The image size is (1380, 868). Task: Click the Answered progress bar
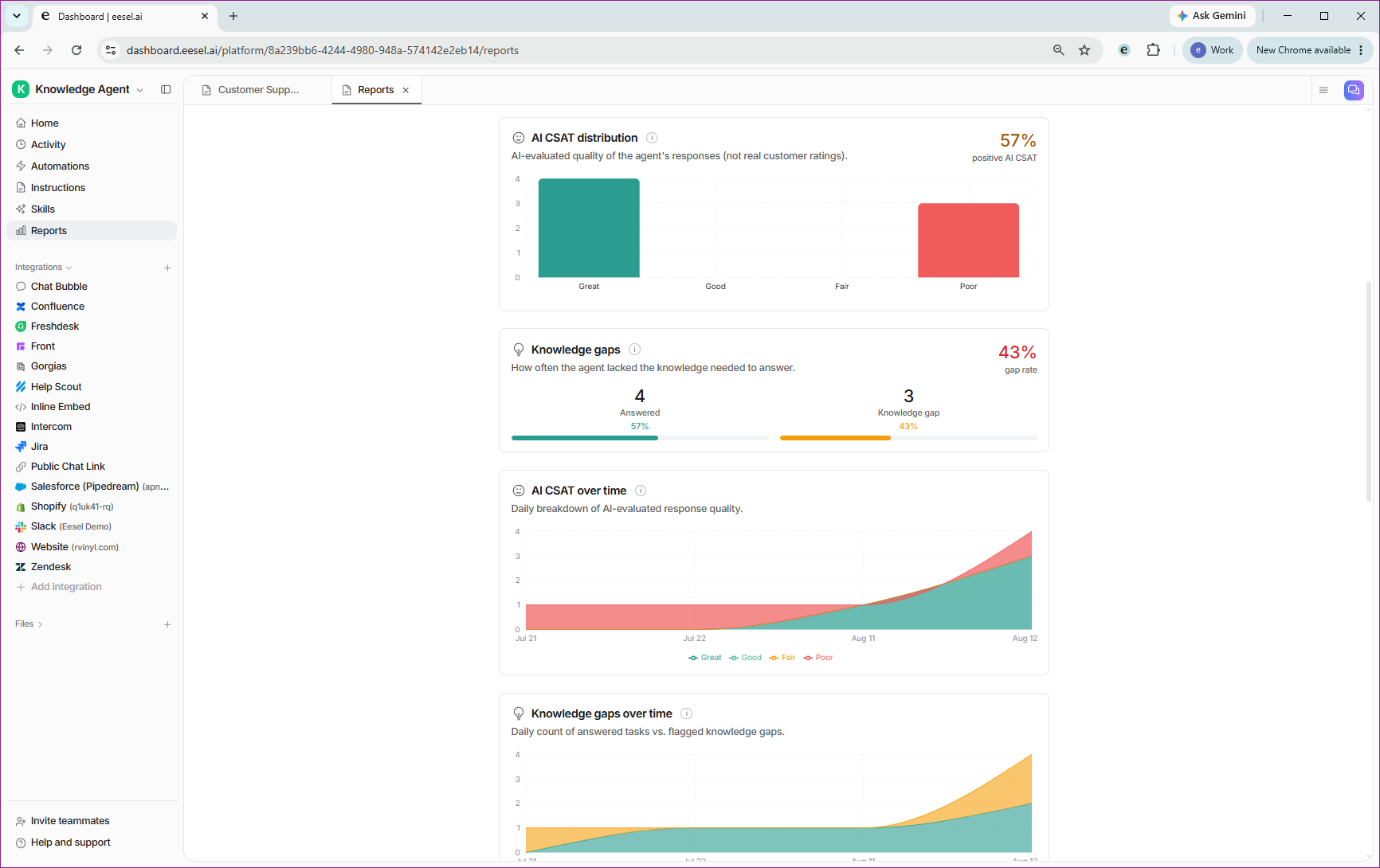click(x=640, y=438)
